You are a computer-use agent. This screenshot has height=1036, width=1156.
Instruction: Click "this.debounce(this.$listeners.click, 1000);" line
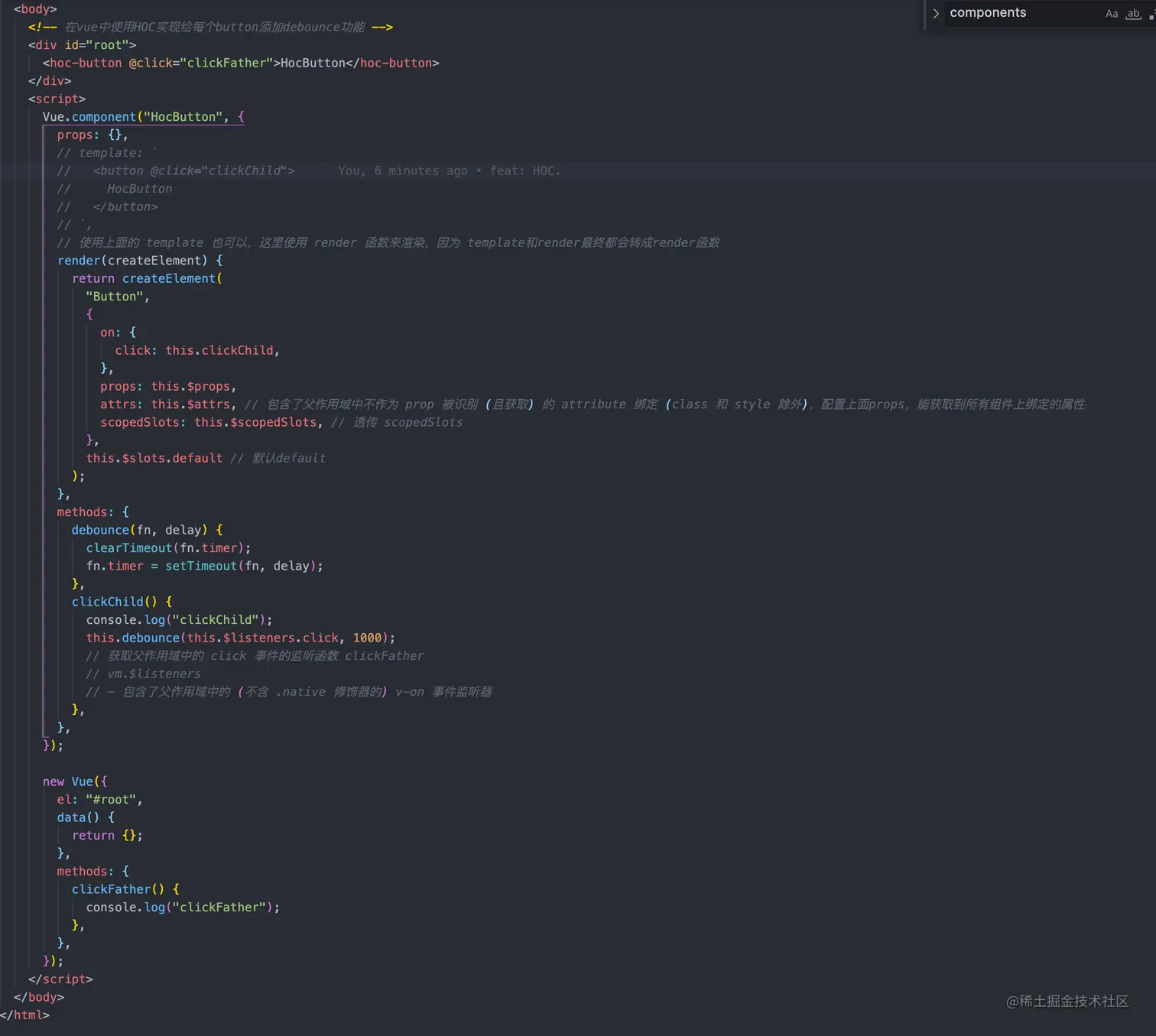point(241,638)
